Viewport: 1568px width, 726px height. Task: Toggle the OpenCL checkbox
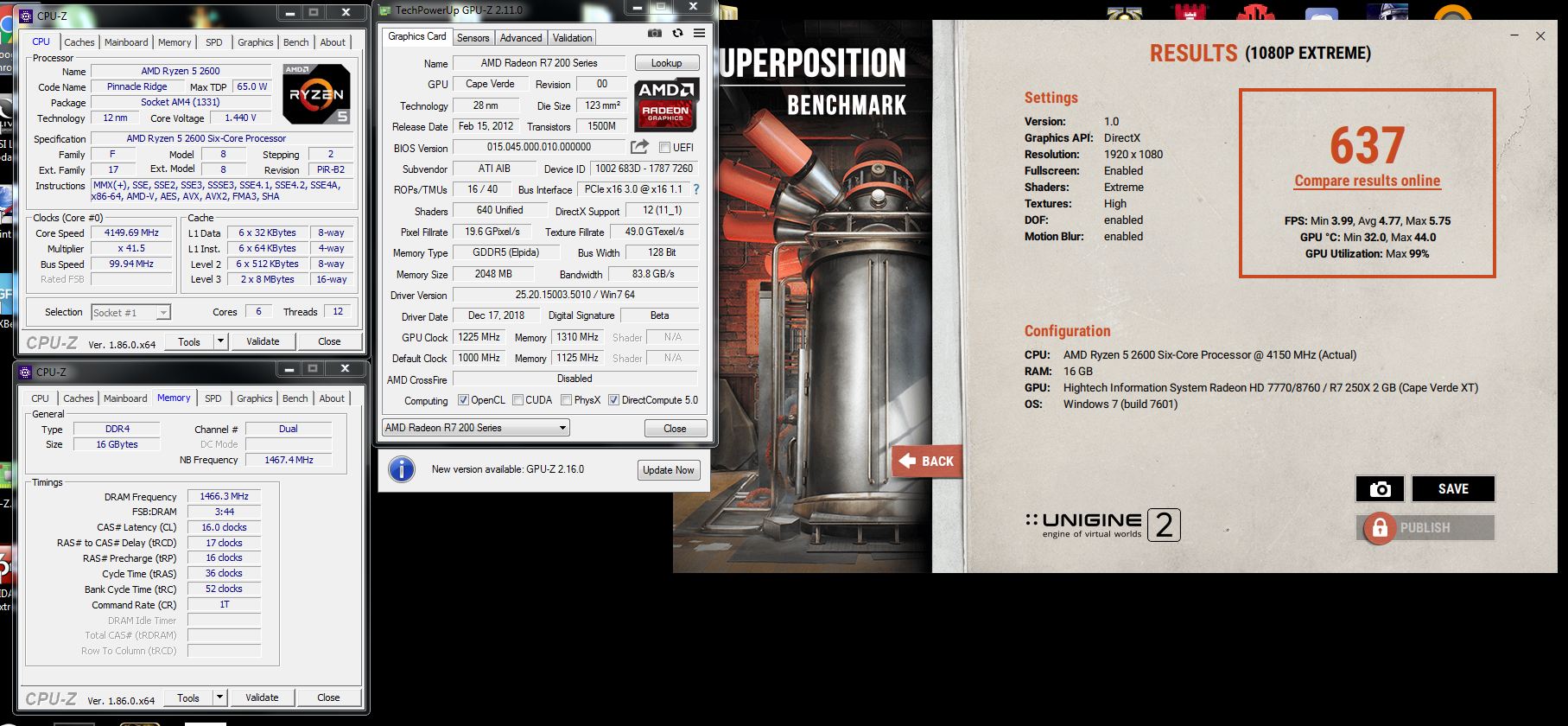click(x=463, y=400)
